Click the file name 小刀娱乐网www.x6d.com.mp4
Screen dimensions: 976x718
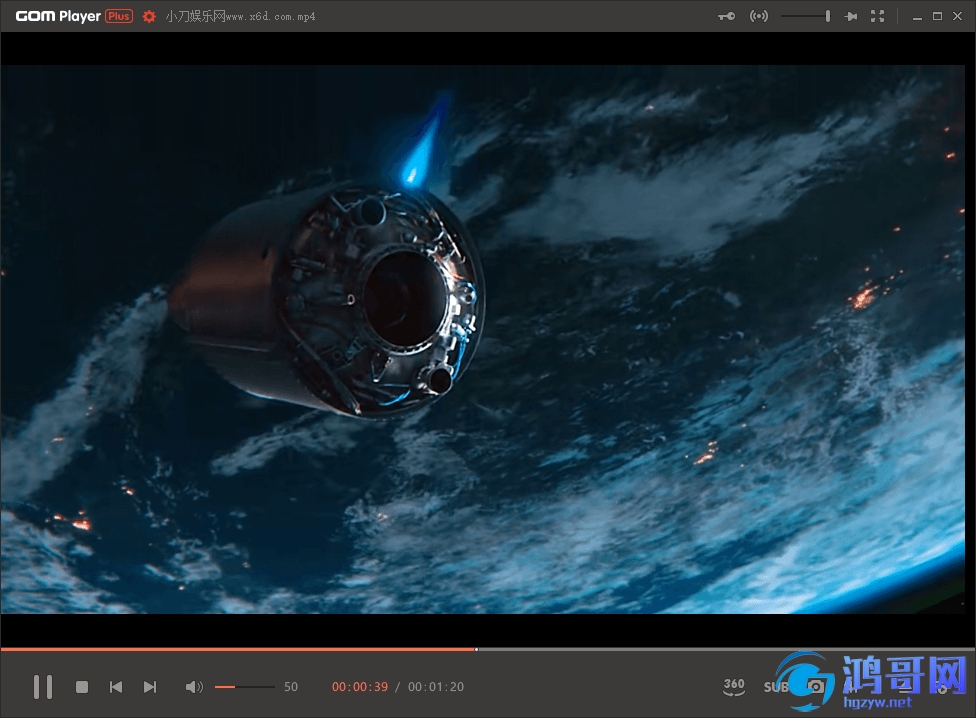click(240, 17)
